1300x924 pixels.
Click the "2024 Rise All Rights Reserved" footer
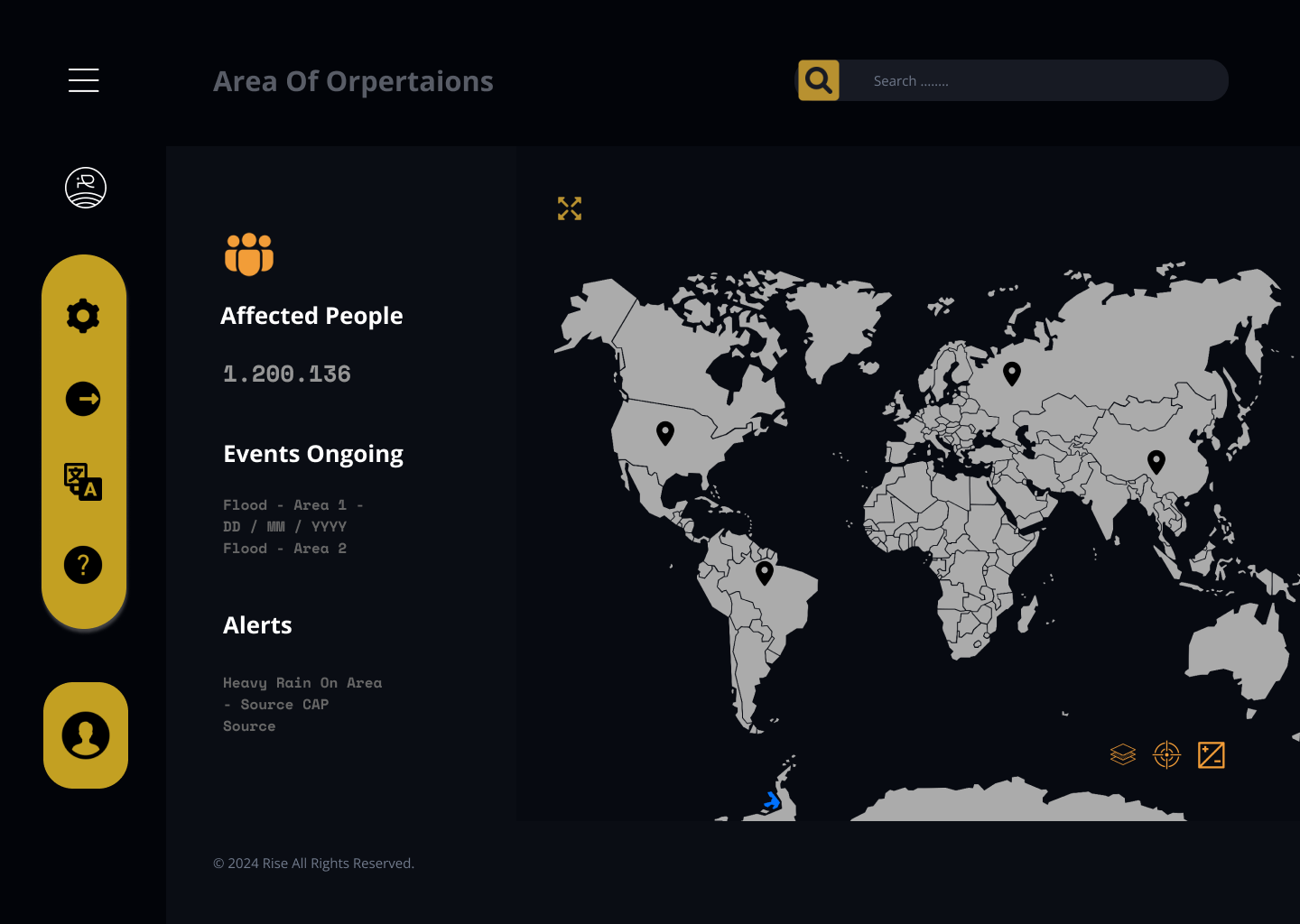pyautogui.click(x=314, y=864)
